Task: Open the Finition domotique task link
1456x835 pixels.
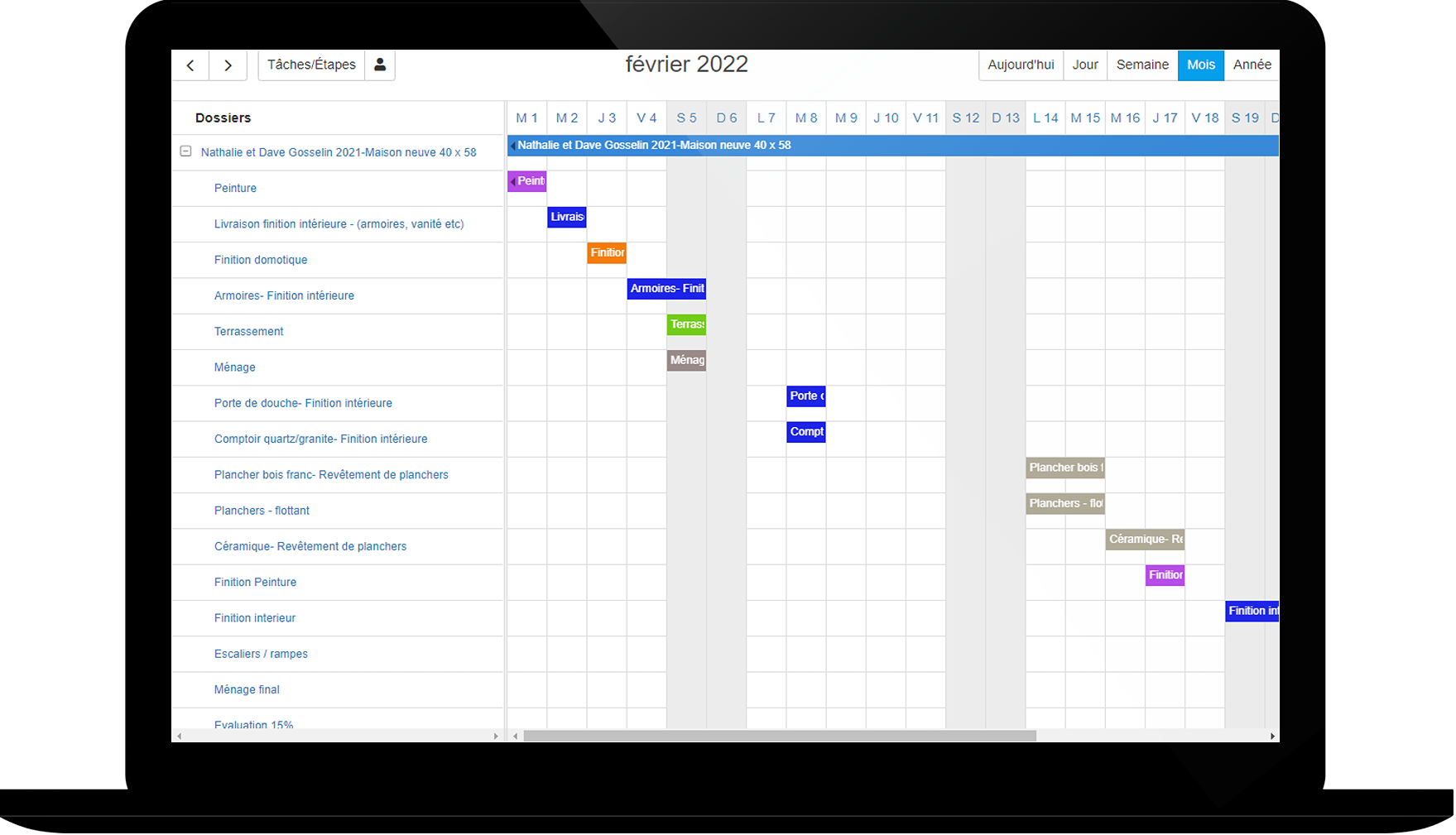Action: click(x=261, y=260)
